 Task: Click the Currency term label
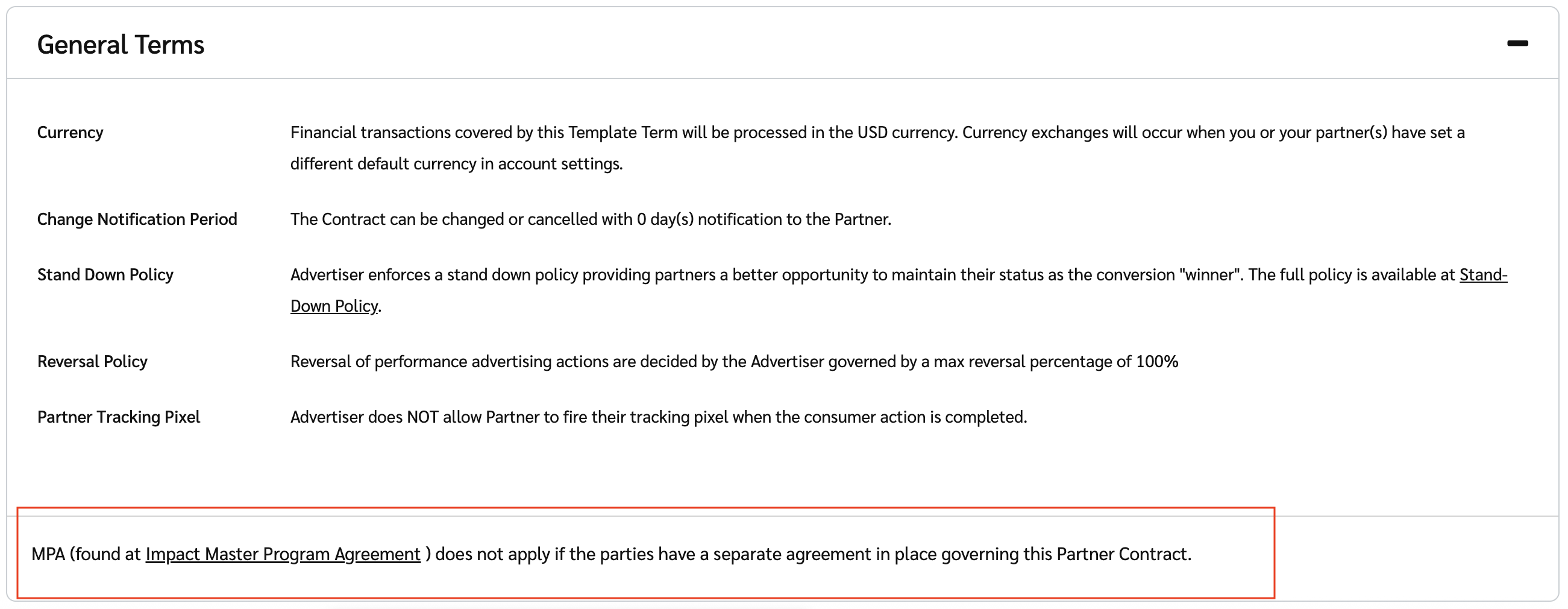pyautogui.click(x=70, y=133)
